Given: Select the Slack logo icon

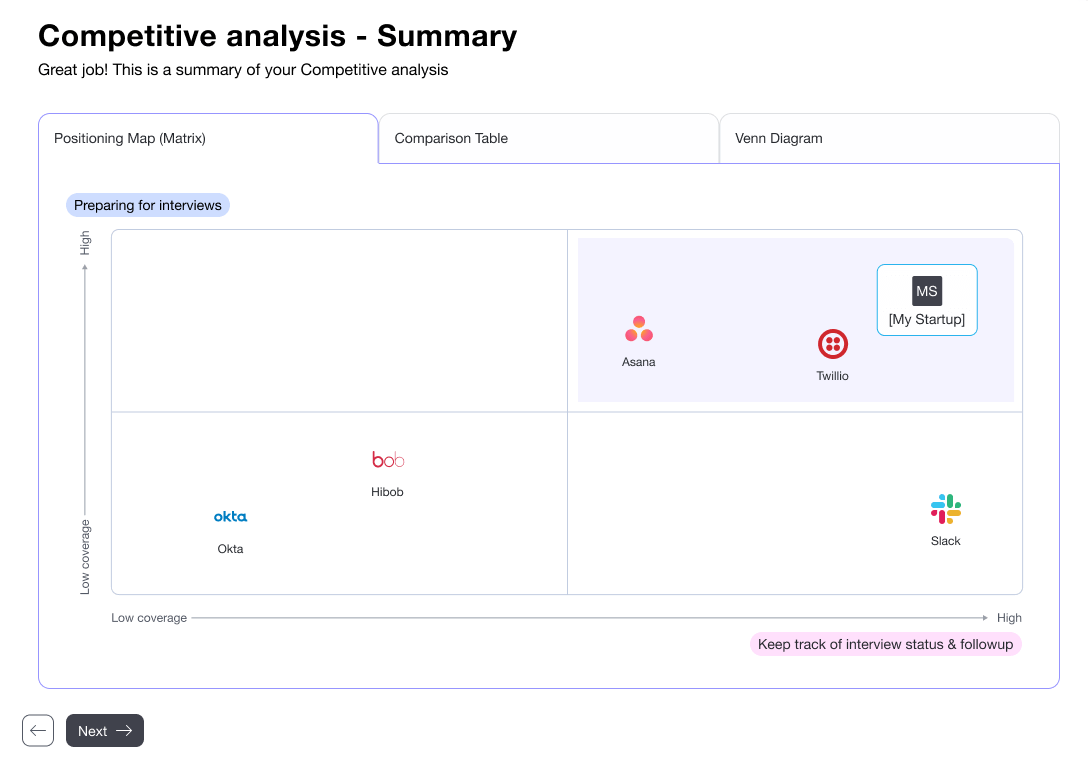Looking at the screenshot, I should tap(946, 509).
